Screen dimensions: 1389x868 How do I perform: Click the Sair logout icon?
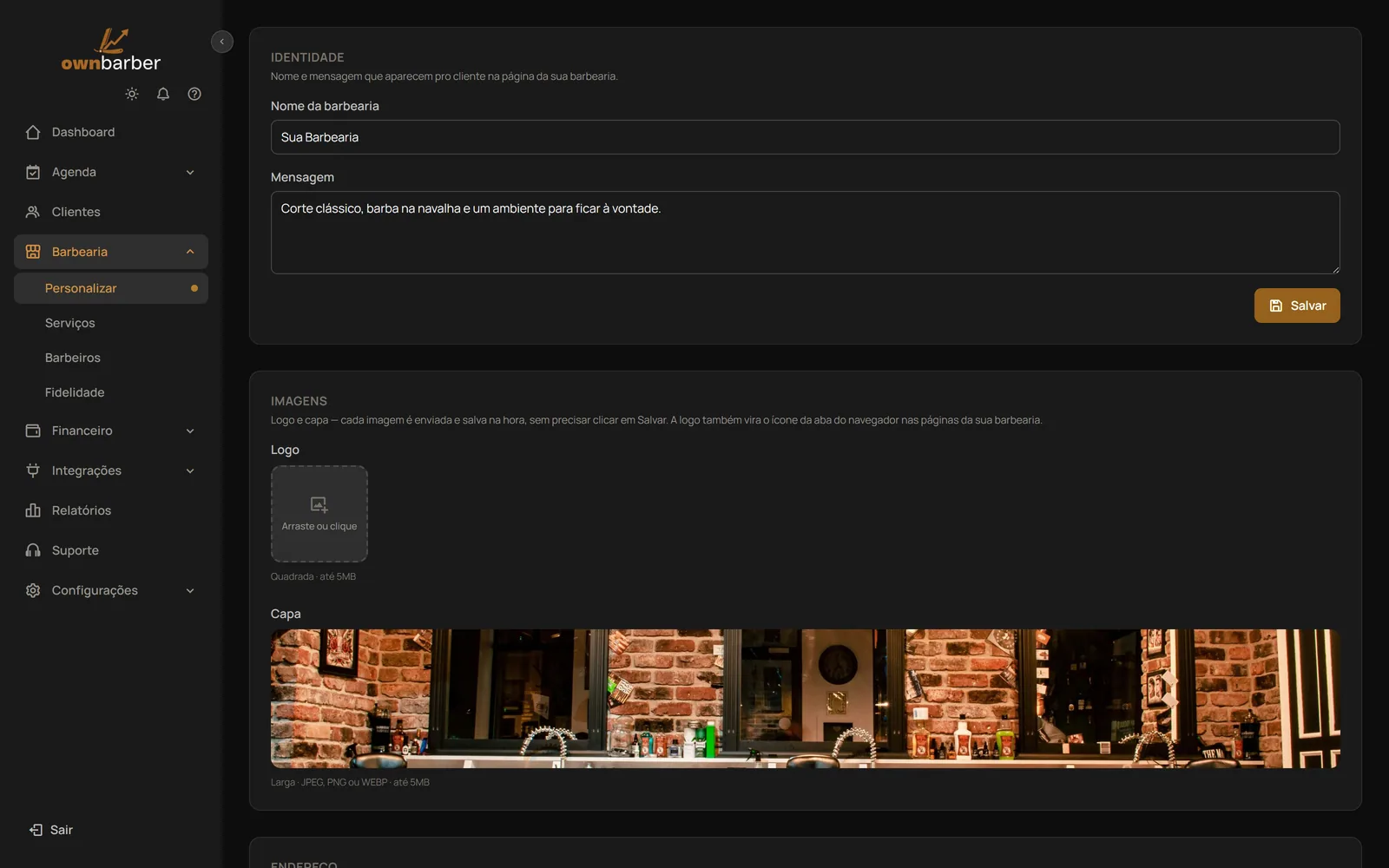tap(36, 830)
